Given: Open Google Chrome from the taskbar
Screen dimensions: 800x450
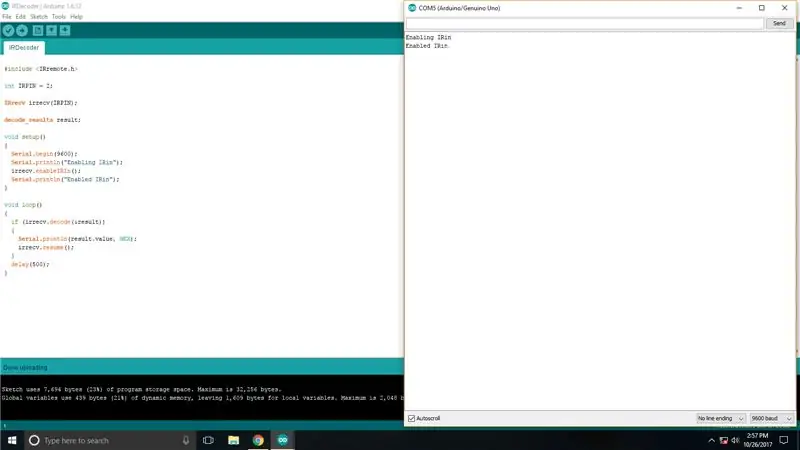Looking at the screenshot, I should [258, 440].
